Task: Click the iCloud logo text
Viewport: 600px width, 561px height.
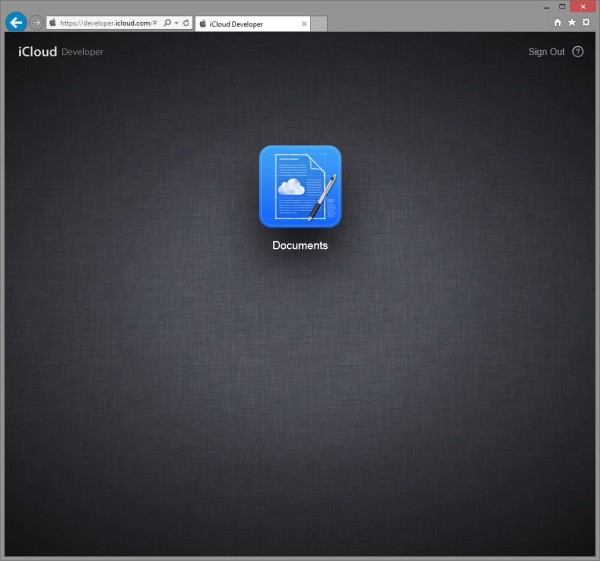Action: point(38,52)
